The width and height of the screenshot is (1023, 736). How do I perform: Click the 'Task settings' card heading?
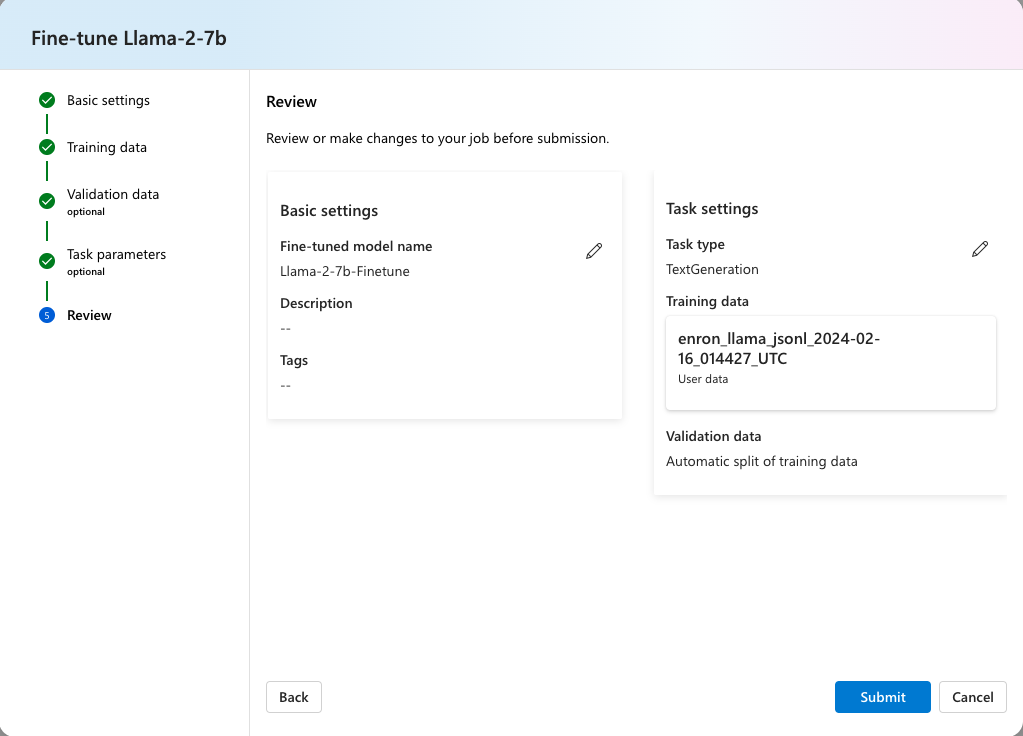coord(712,209)
